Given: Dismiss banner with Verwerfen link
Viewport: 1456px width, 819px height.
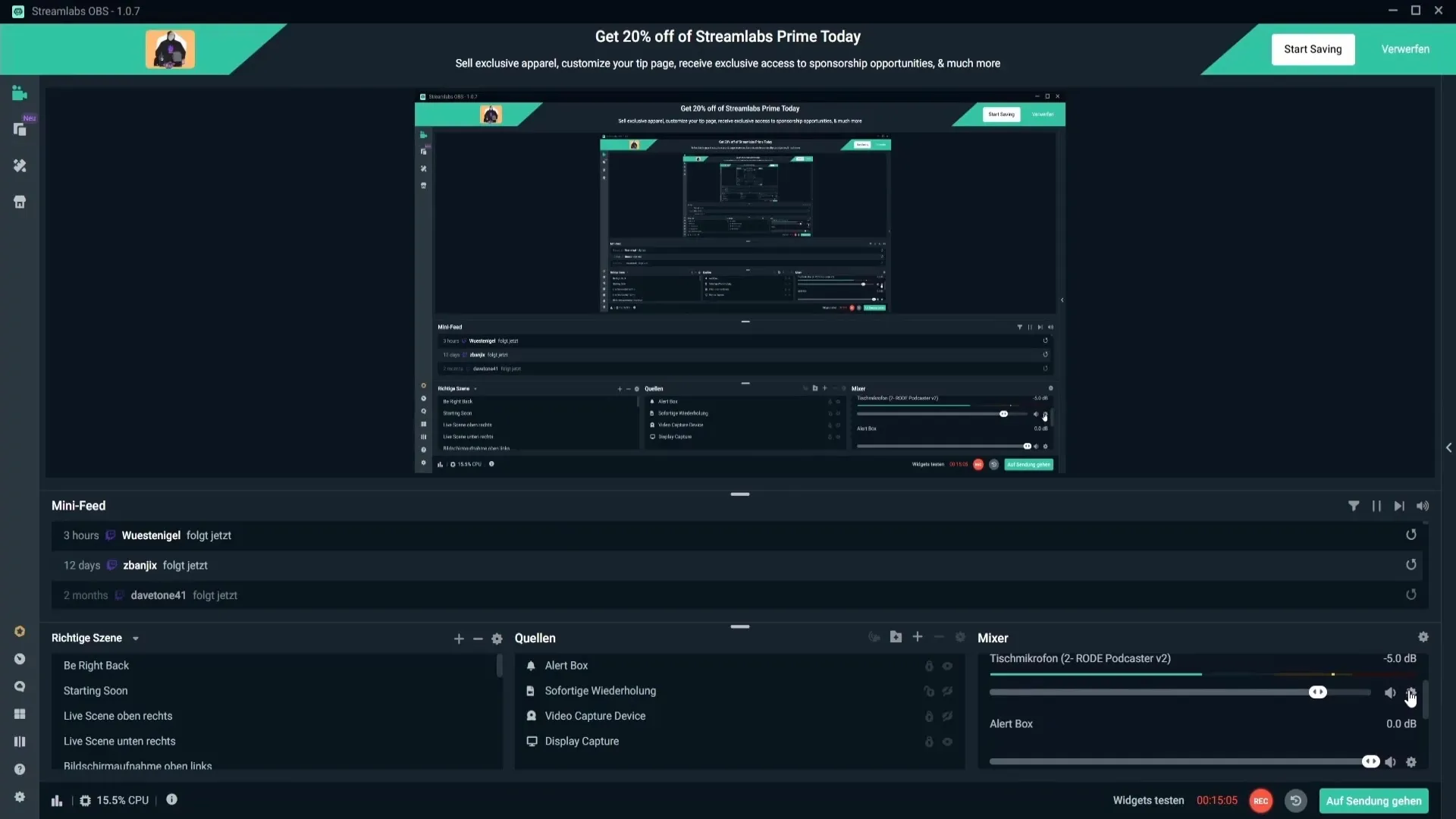Looking at the screenshot, I should (1405, 49).
